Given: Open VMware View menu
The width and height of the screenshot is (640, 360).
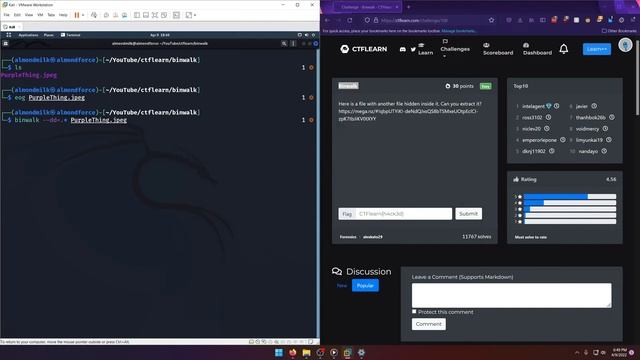Looking at the screenshot, I should point(29,15).
